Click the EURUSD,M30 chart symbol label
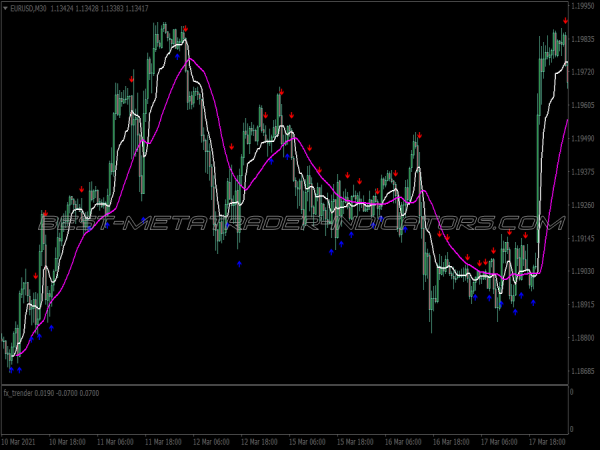 29,8
